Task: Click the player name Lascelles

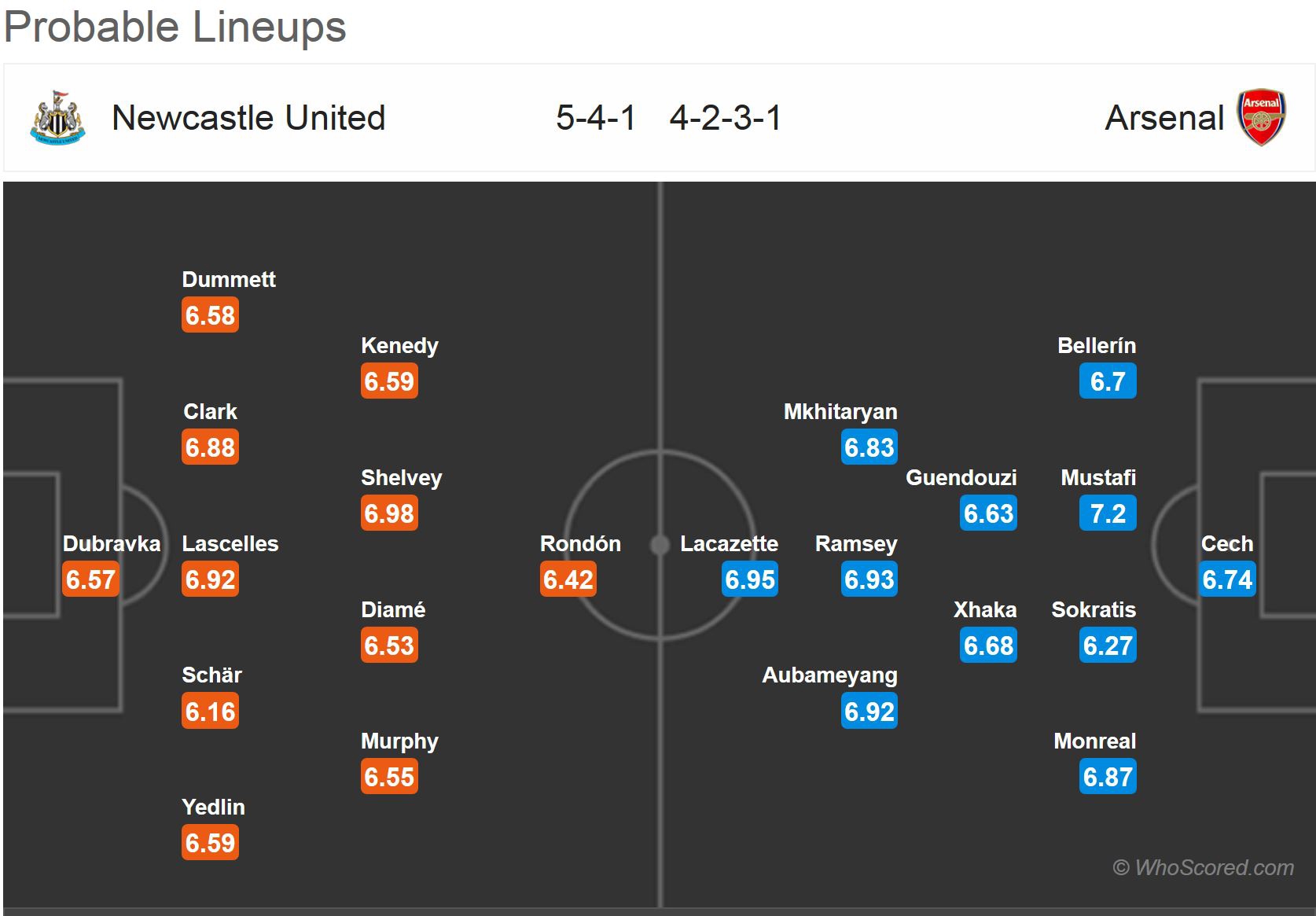Action: (x=230, y=543)
